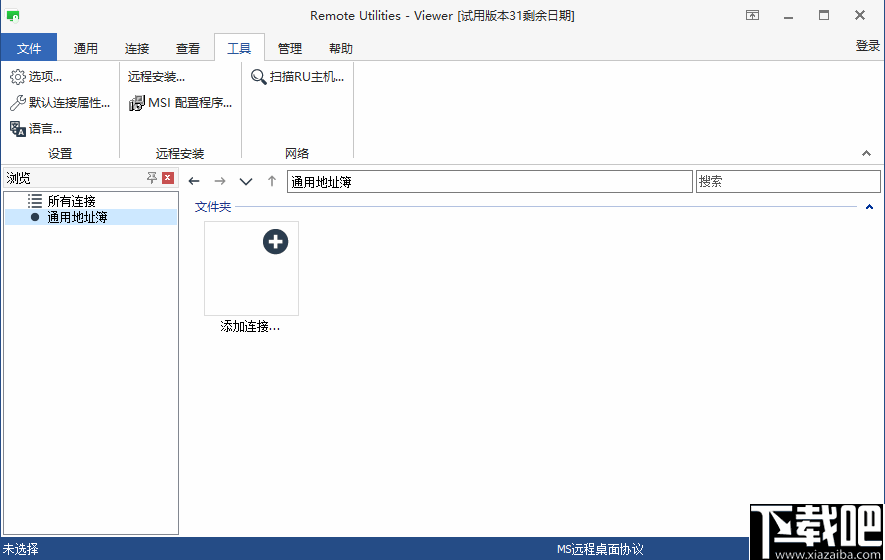The height and width of the screenshot is (560, 885).
Task: Focus the 搜索 search box
Action: (x=788, y=182)
